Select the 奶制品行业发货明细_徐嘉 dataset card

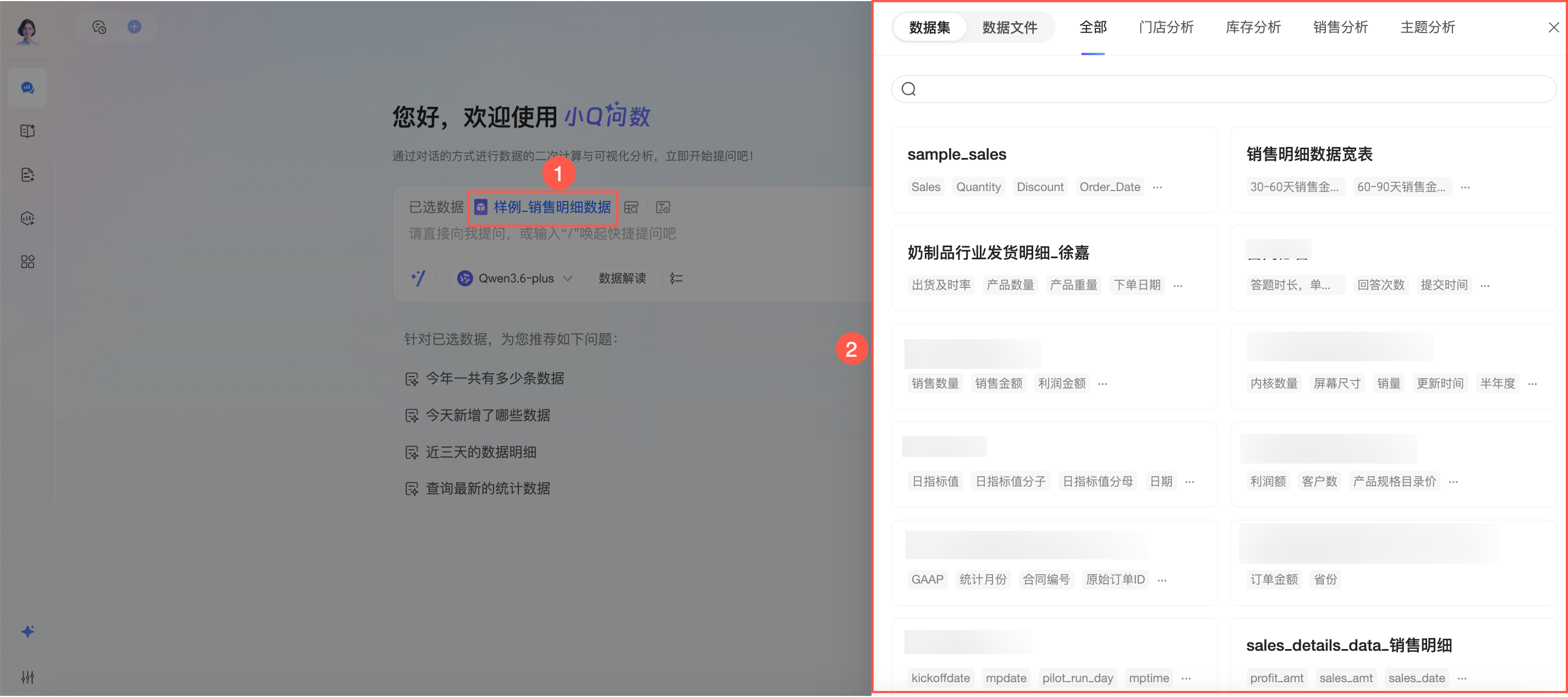point(1054,269)
